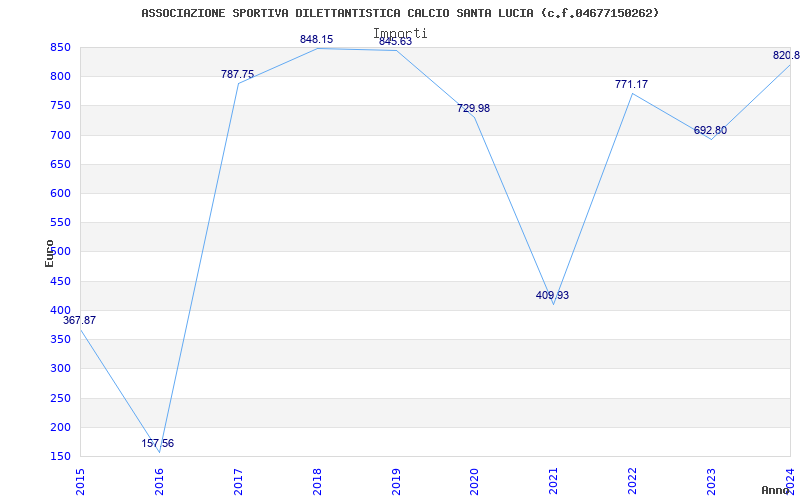Click the 2017 x-axis tick label

click(x=238, y=482)
